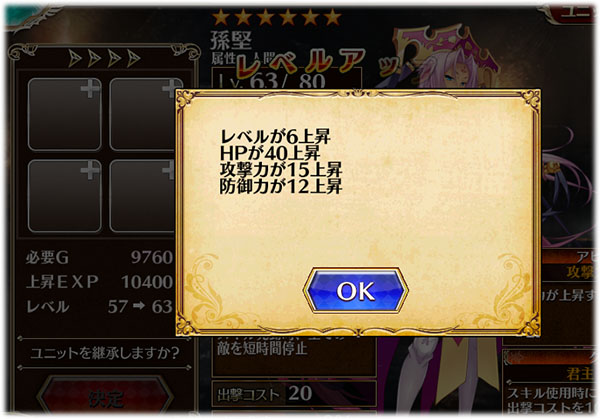Add unit to top-left material slot
The image size is (600, 419).
pyautogui.click(x=65, y=114)
